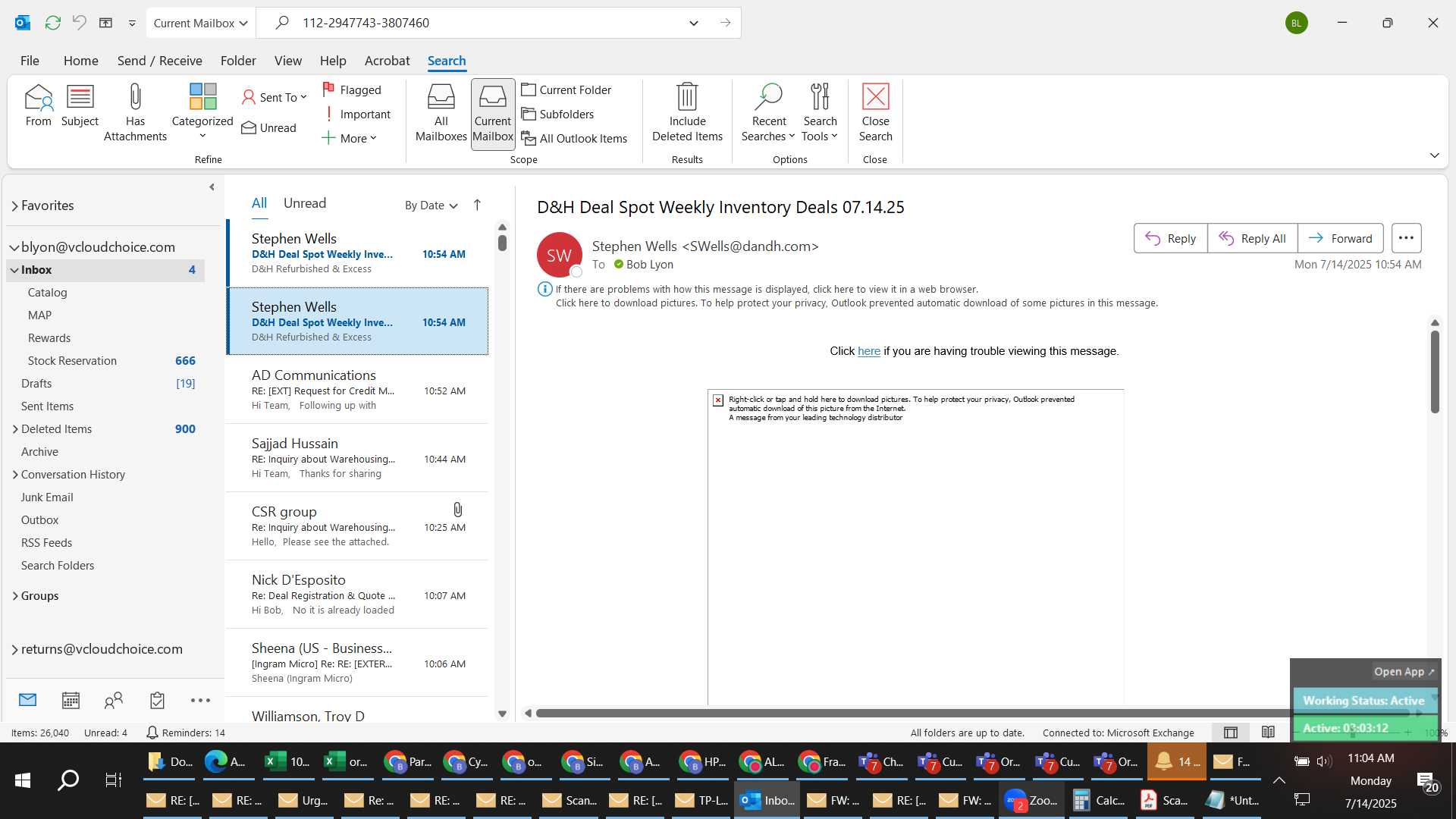Open the Current Mailbox scope dropdown

[201, 23]
